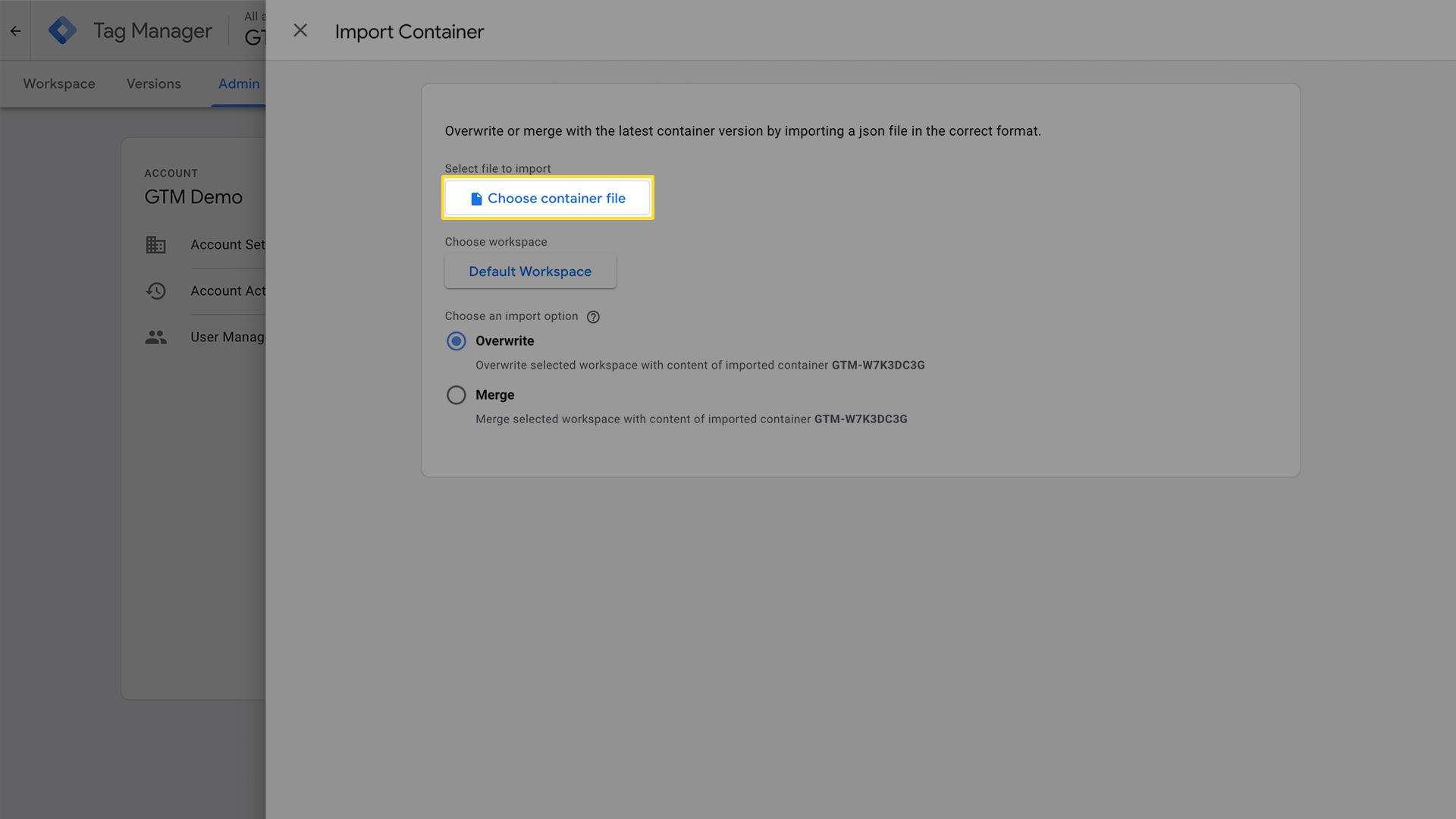This screenshot has height=819, width=1456.
Task: Click the ACCOUNT panel header label
Action: pyautogui.click(x=171, y=173)
